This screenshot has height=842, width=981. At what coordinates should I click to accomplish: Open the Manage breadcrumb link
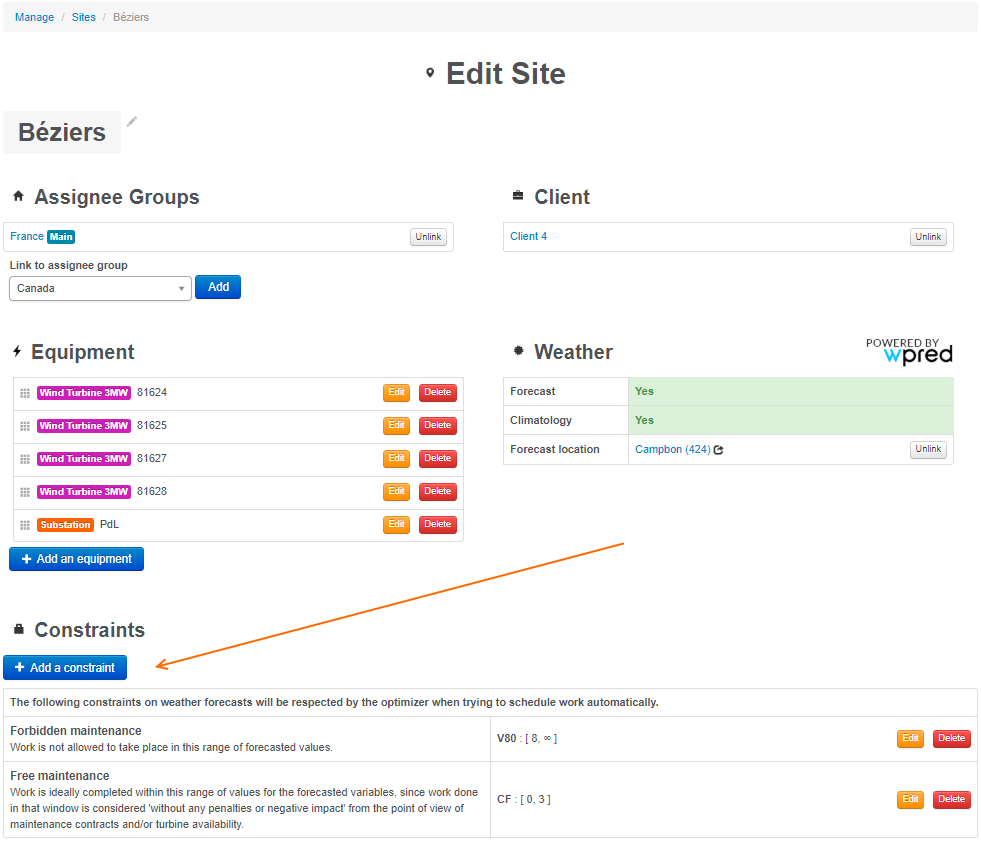coord(34,17)
